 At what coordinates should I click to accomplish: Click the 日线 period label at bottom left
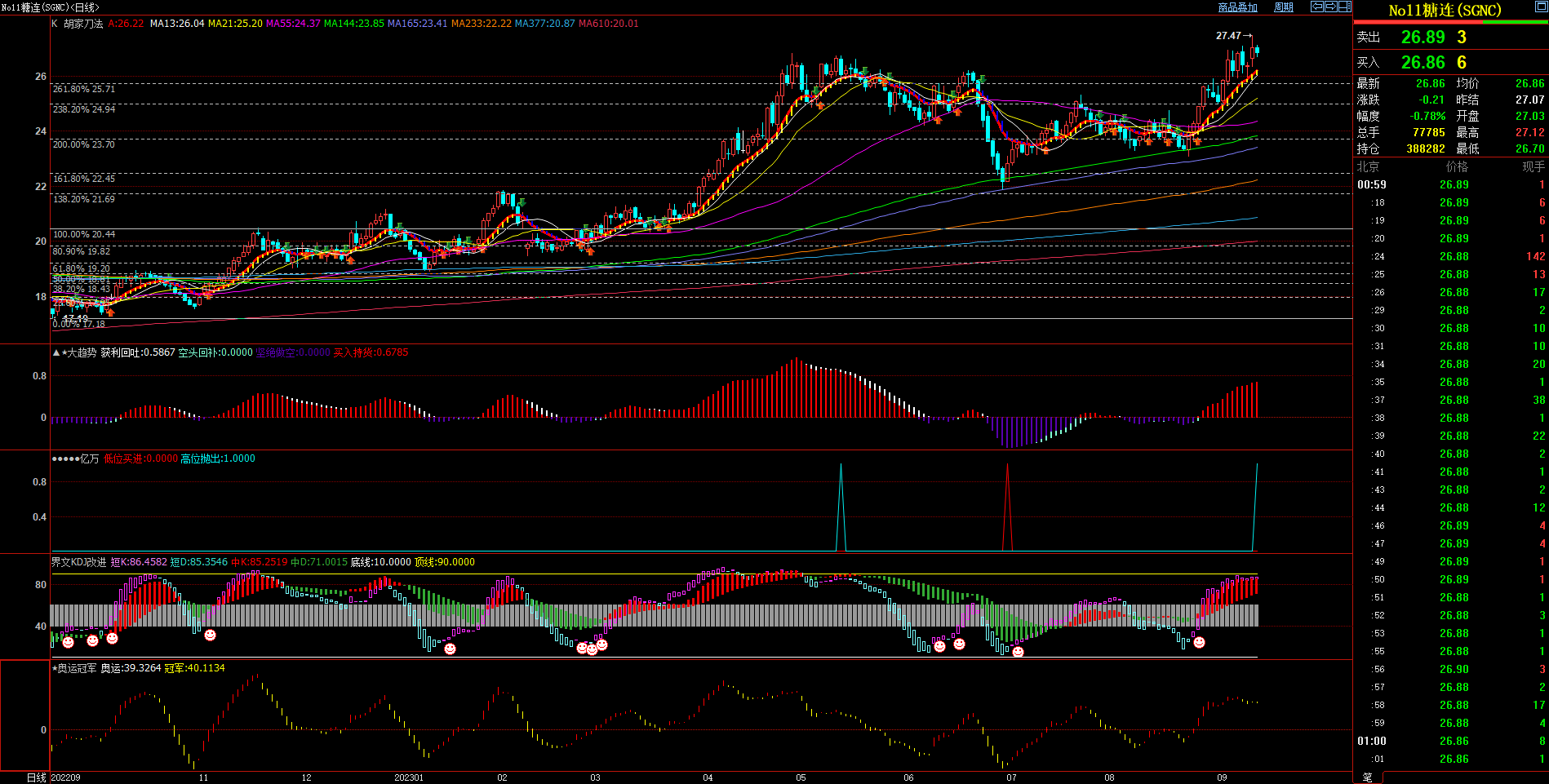pyautogui.click(x=37, y=777)
